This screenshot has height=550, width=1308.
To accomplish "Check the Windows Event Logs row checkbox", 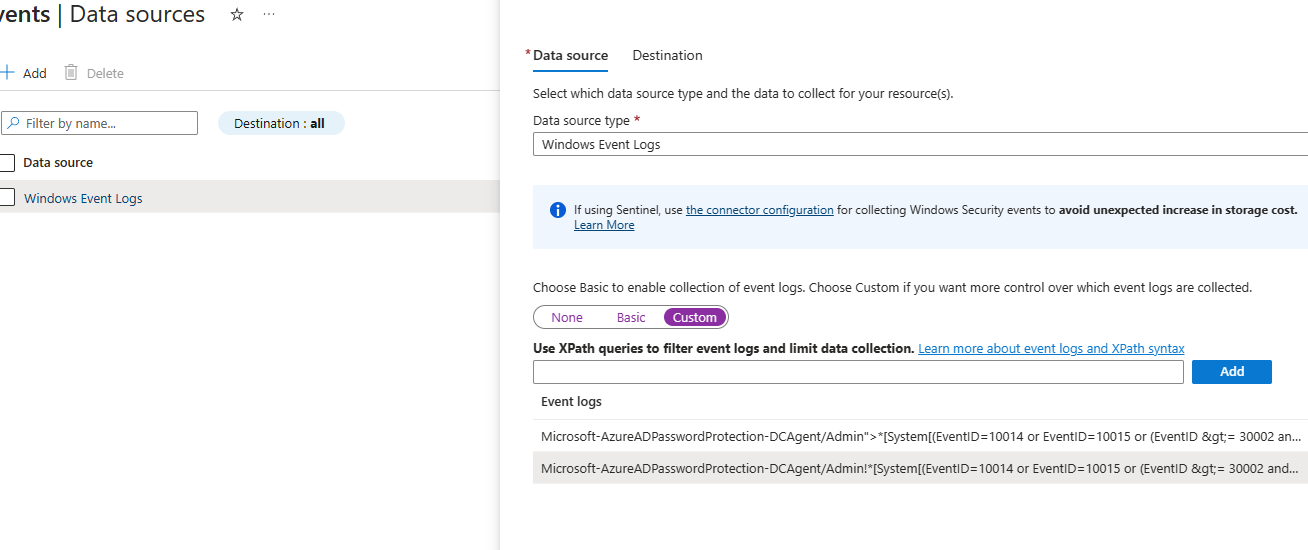I will (7, 198).
